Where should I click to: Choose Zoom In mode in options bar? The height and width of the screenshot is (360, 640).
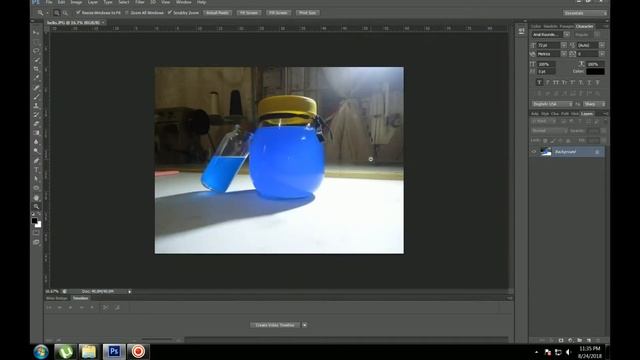[x=57, y=13]
